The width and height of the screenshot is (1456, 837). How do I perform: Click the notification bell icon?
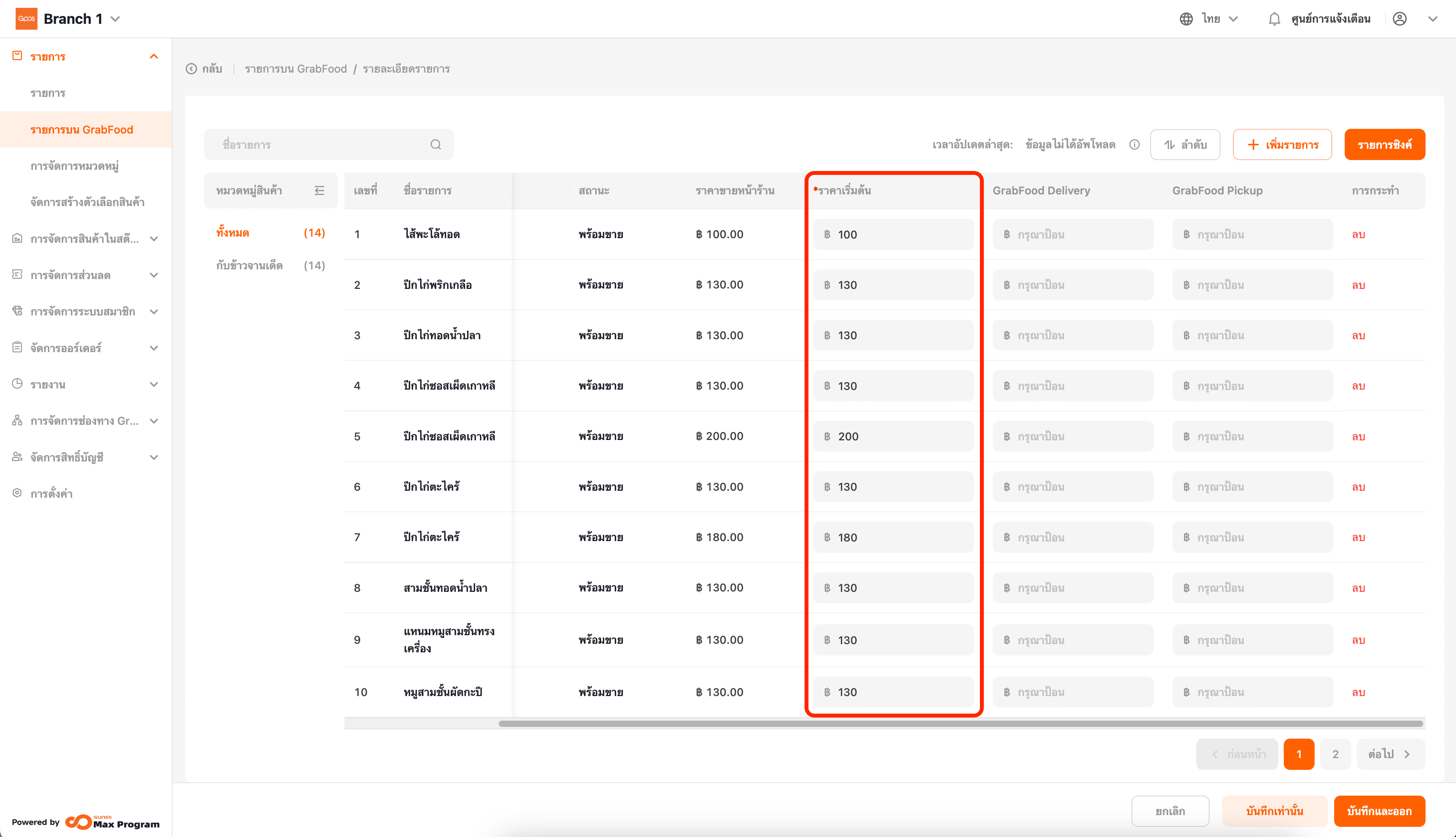[x=1274, y=19]
